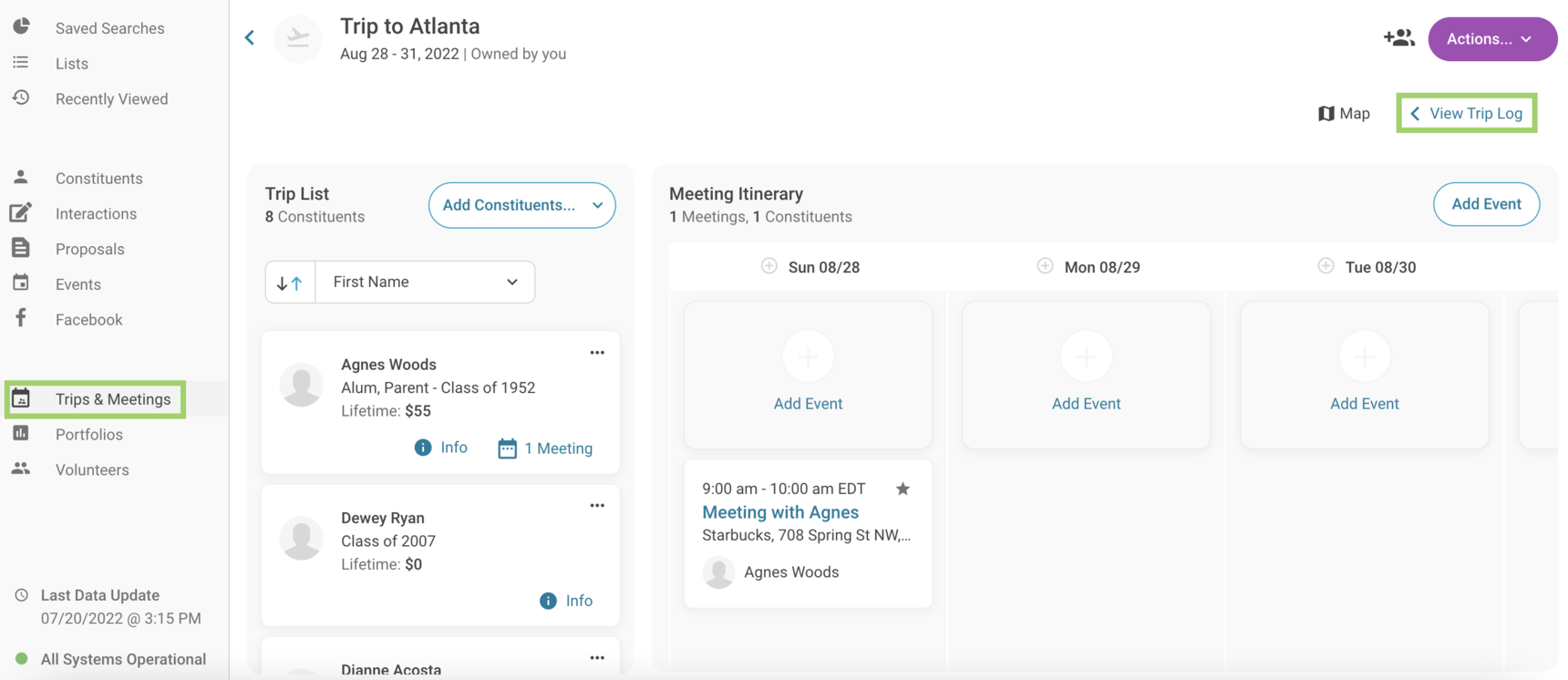The image size is (1568, 680).
Task: Click Agnes Woods avatar in the meeting card
Action: tap(718, 572)
